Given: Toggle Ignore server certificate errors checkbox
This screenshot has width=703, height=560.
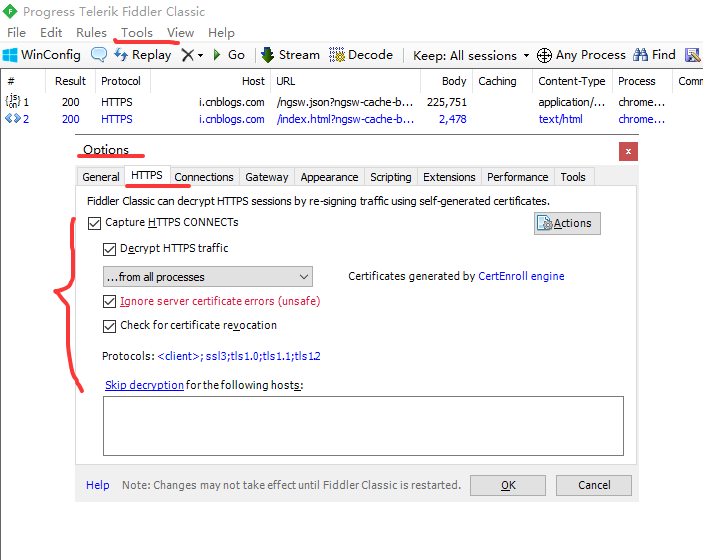Looking at the screenshot, I should pos(109,301).
